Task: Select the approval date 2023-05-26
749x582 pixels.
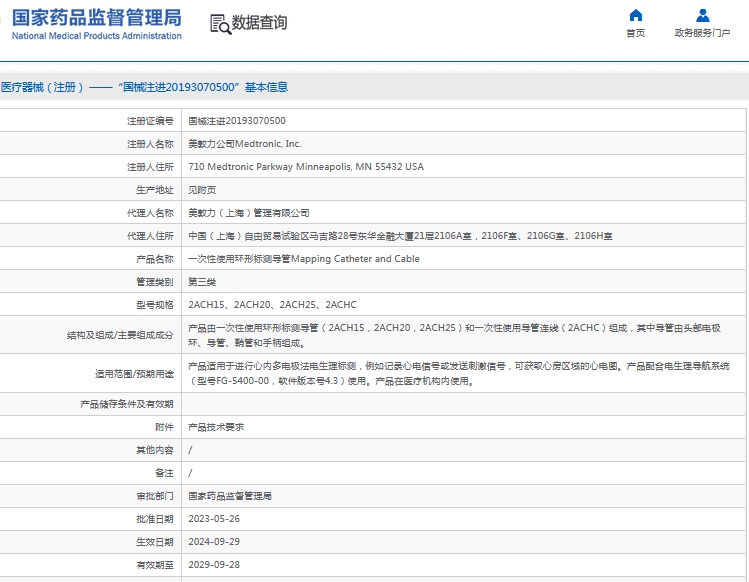Action: (214, 519)
